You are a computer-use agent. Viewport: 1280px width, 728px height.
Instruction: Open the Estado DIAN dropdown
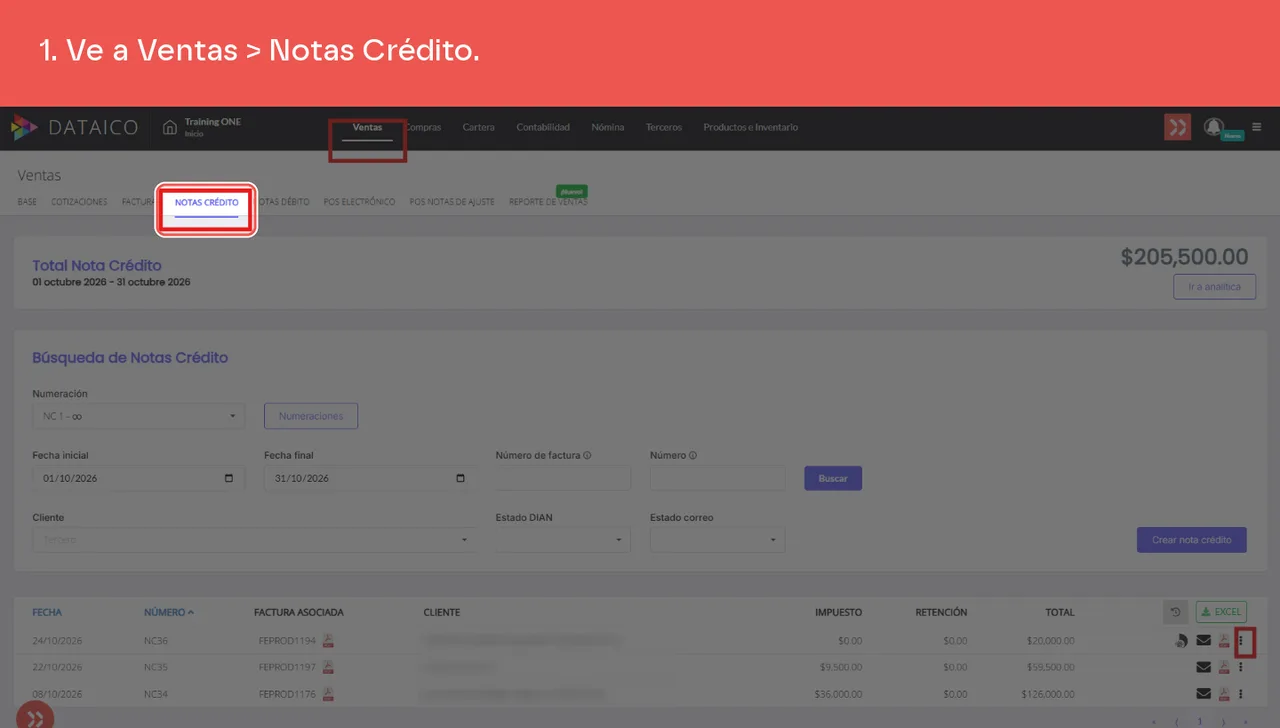563,540
